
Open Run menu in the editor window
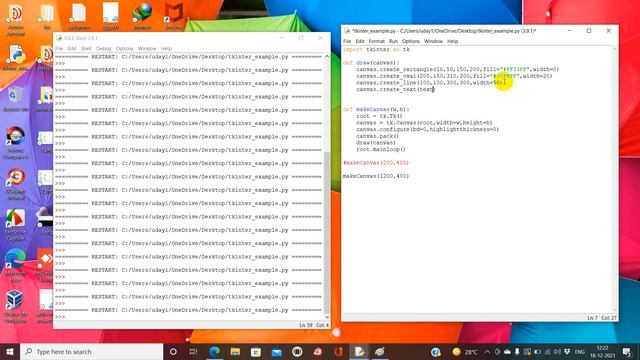393,41
